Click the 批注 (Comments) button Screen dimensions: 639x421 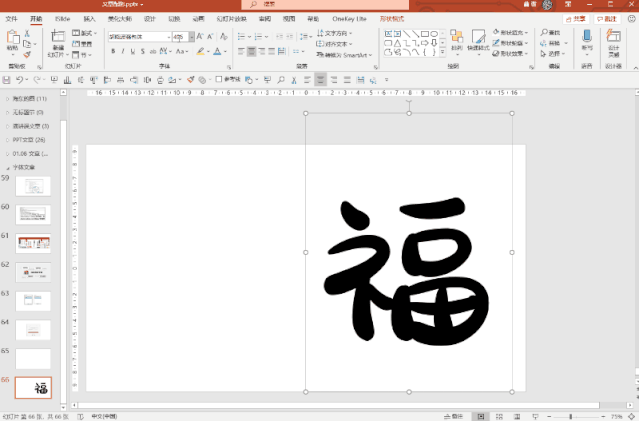point(606,19)
